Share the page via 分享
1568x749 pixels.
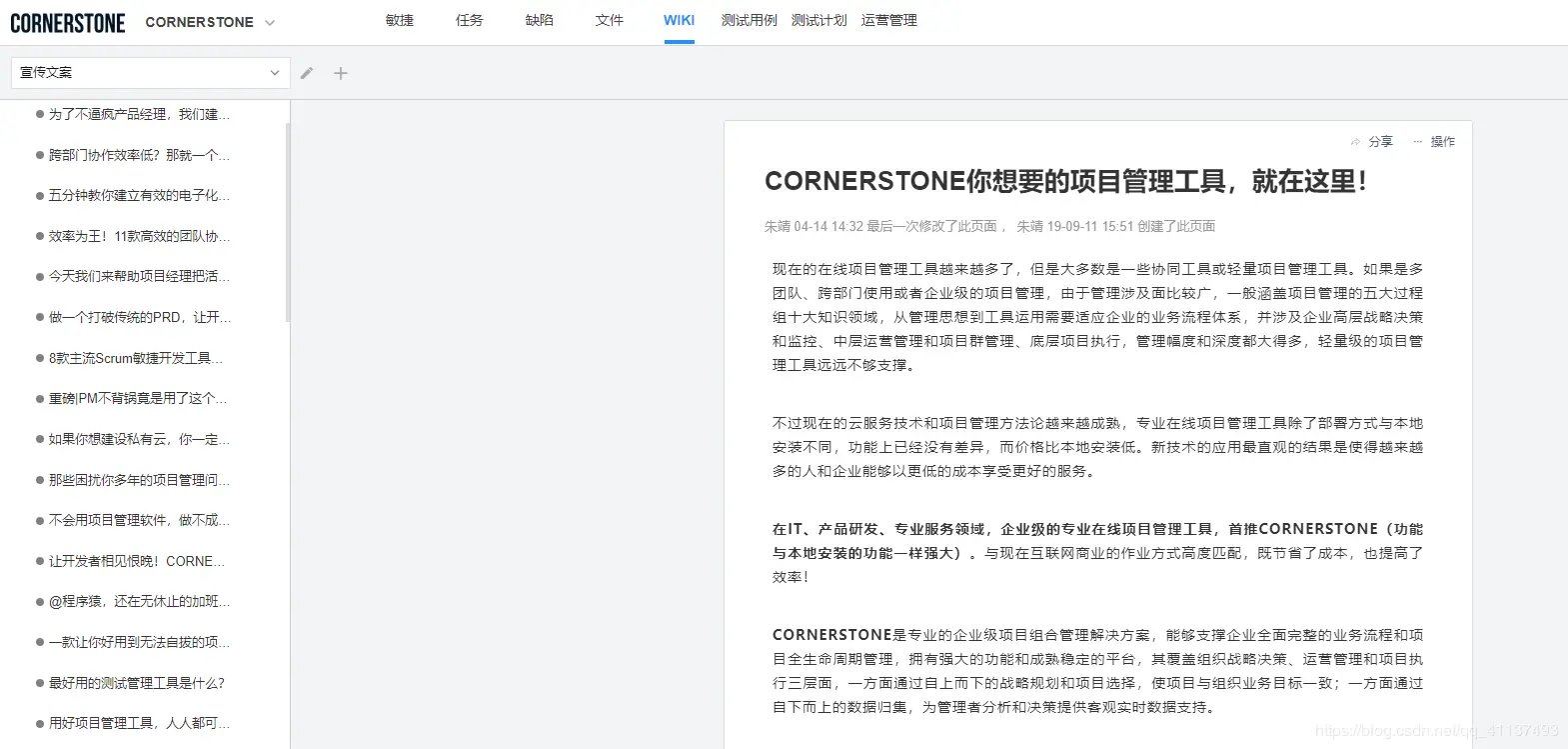tap(1372, 142)
